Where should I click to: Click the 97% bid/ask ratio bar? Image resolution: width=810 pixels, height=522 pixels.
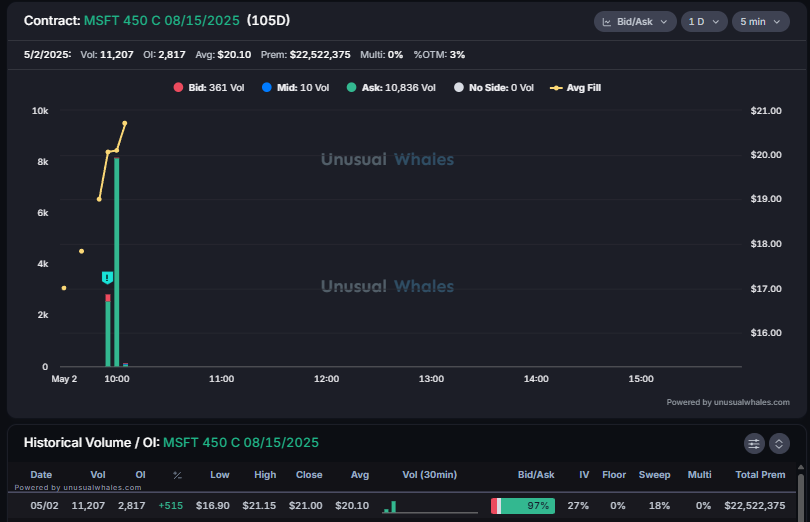coord(523,506)
